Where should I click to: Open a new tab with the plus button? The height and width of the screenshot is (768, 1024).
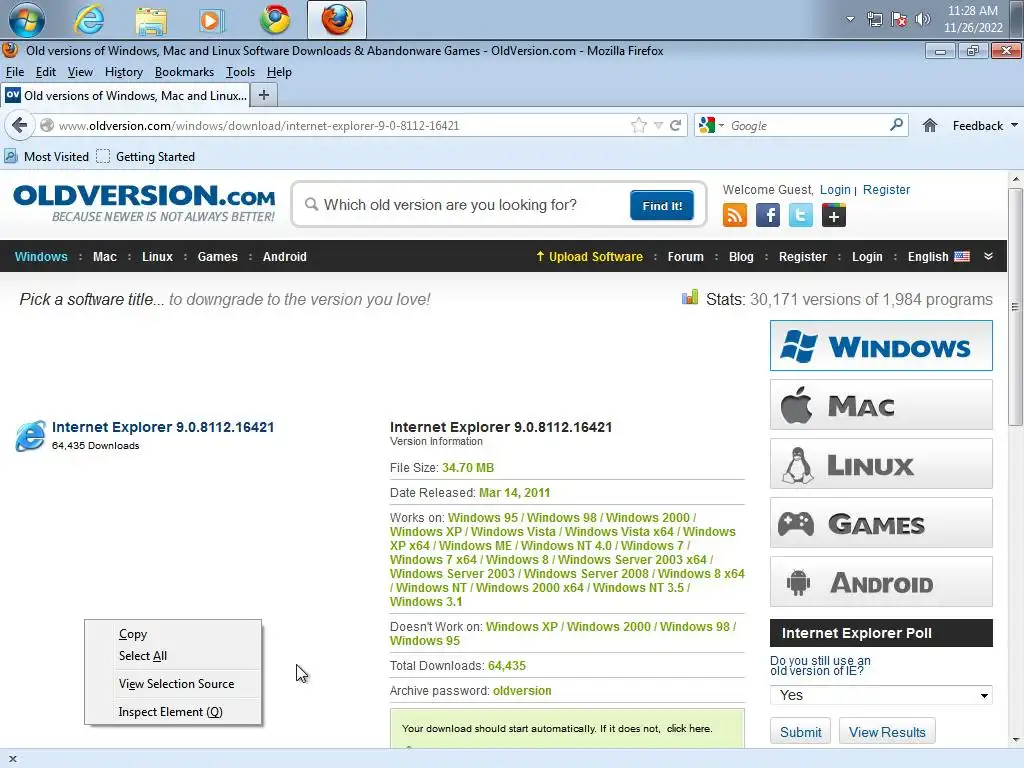[x=264, y=95]
